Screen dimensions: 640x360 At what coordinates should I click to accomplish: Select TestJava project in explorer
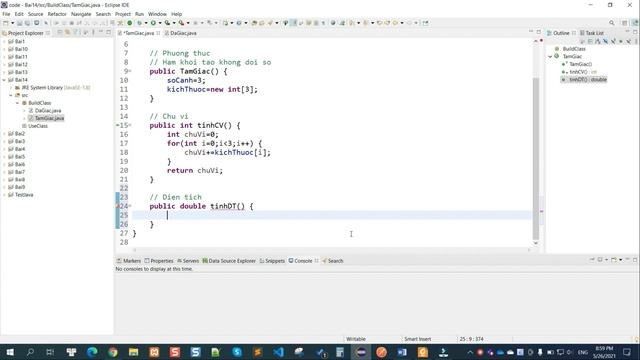(24, 195)
